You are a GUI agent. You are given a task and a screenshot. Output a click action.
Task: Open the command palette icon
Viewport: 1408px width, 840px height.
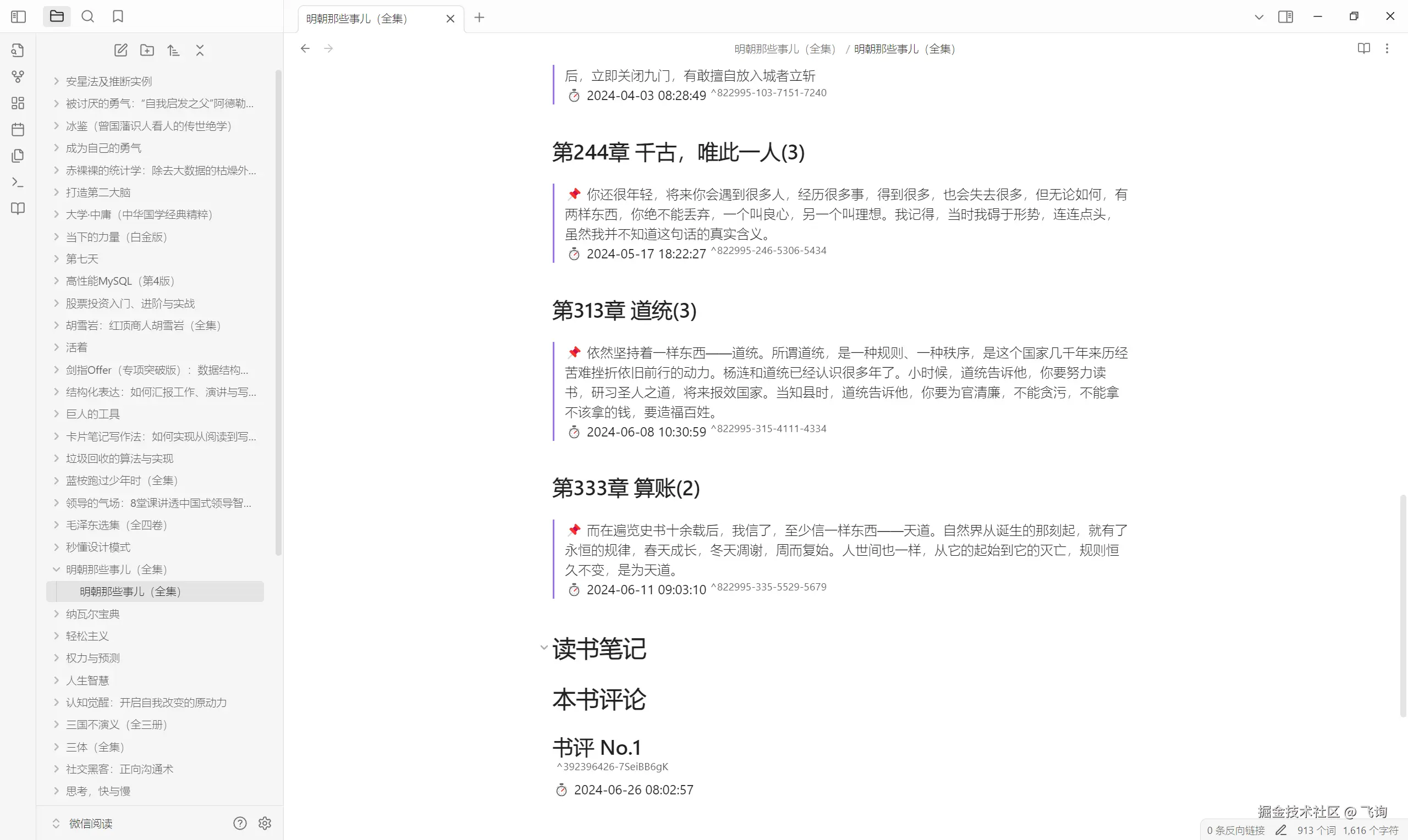18,183
